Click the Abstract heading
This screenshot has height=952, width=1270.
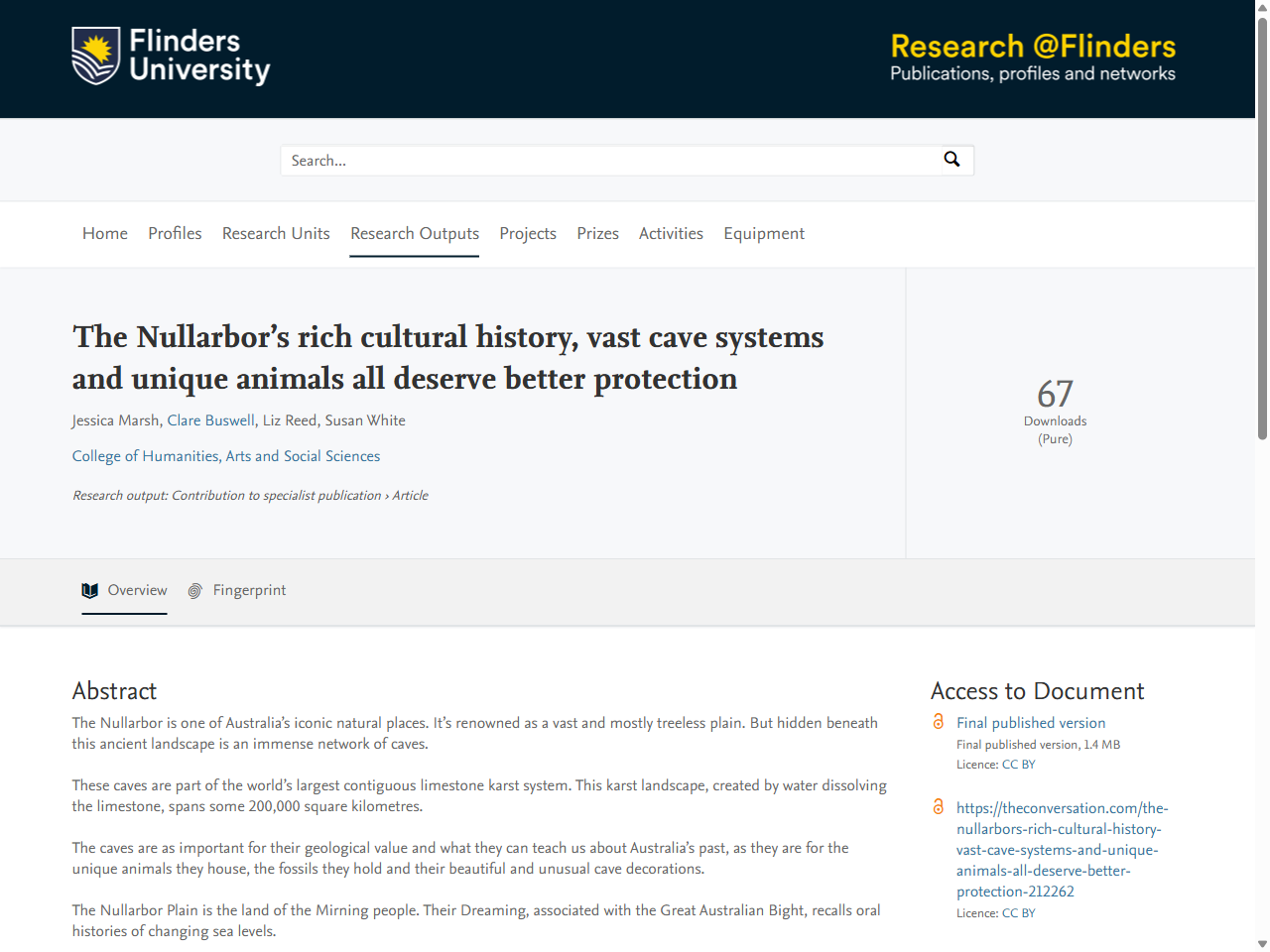[x=114, y=691]
